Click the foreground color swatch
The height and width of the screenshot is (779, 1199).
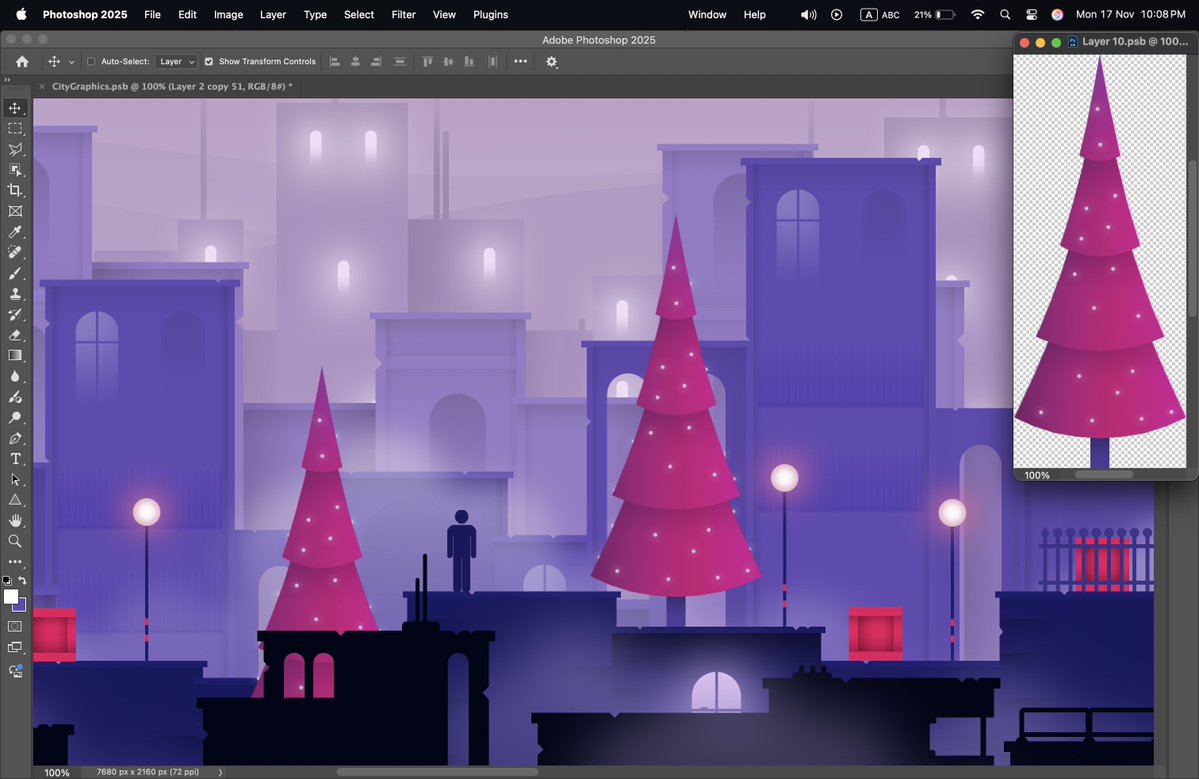(11, 596)
